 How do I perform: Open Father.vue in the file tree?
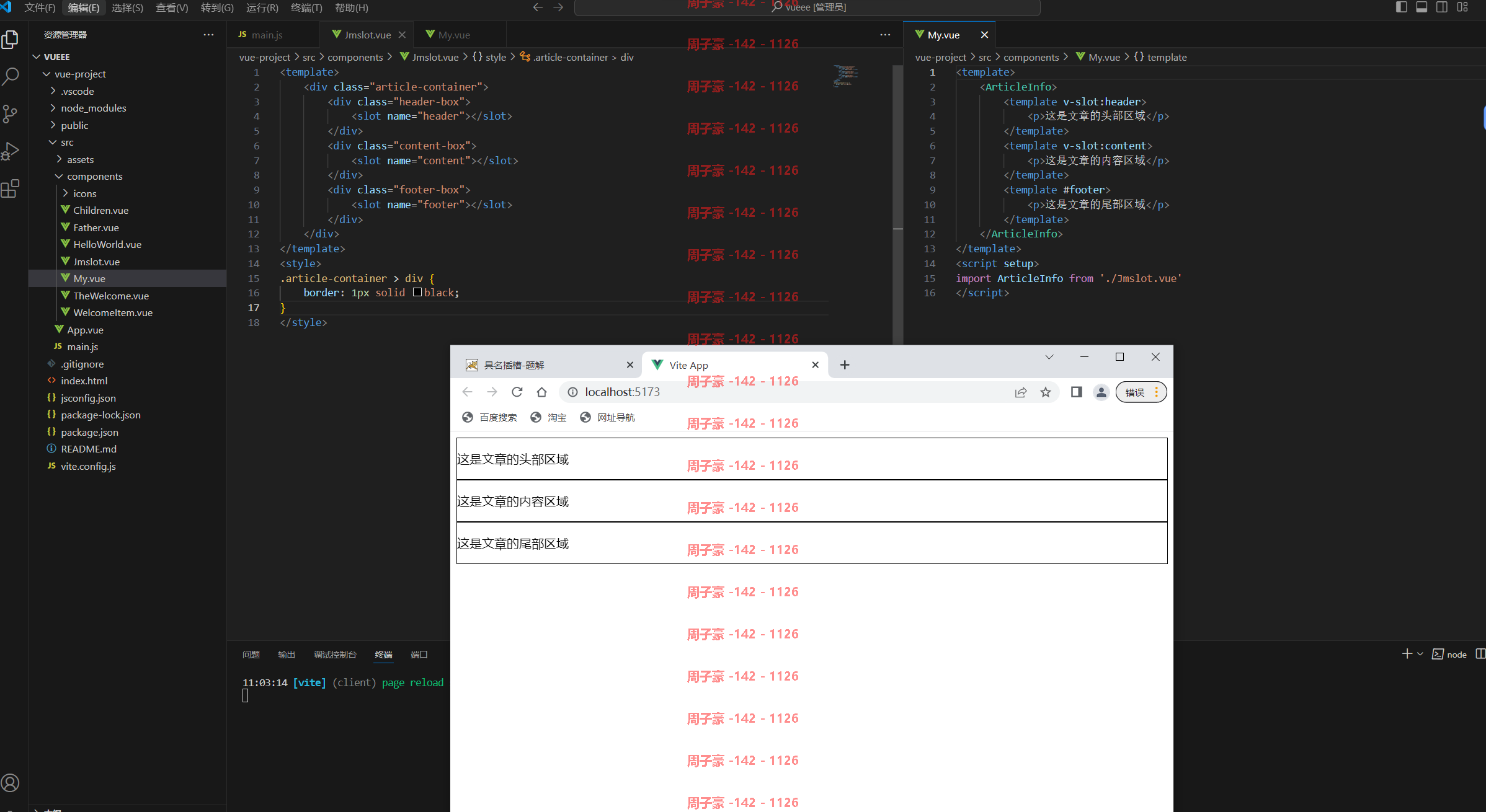point(96,227)
